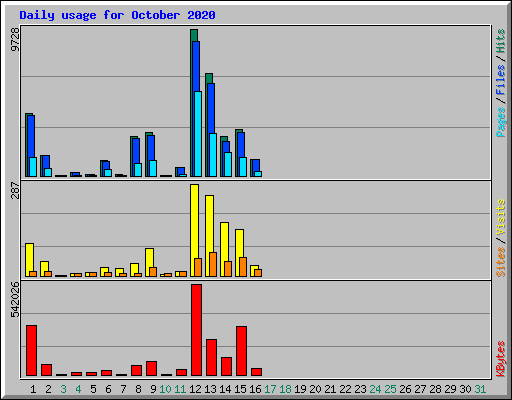This screenshot has height=400, width=512.
Task: Click the hits scale value 9728
Action: pos(15,39)
